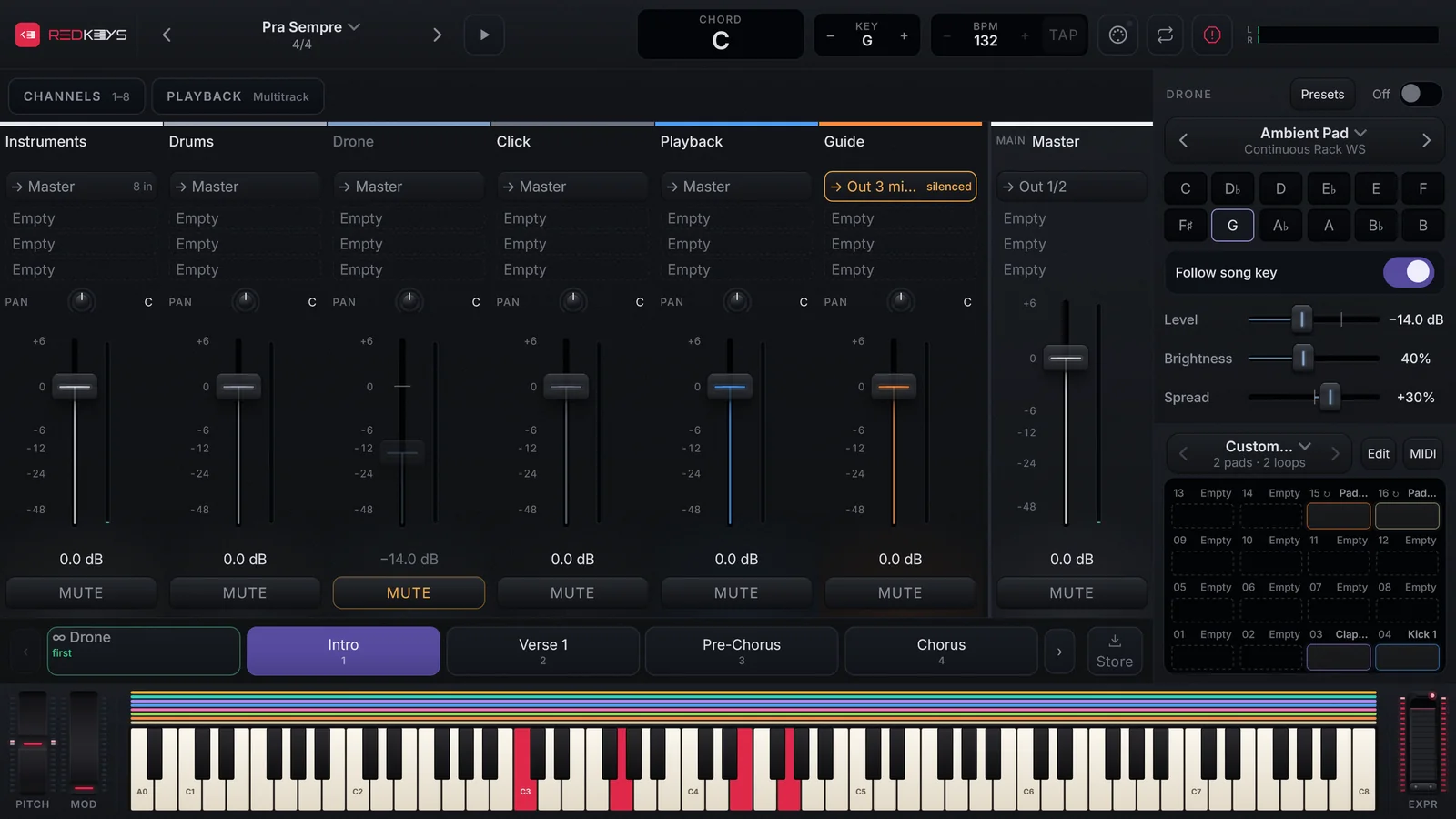Click the loop sync arrows icon
1456x819 pixels.
[x=1165, y=35]
